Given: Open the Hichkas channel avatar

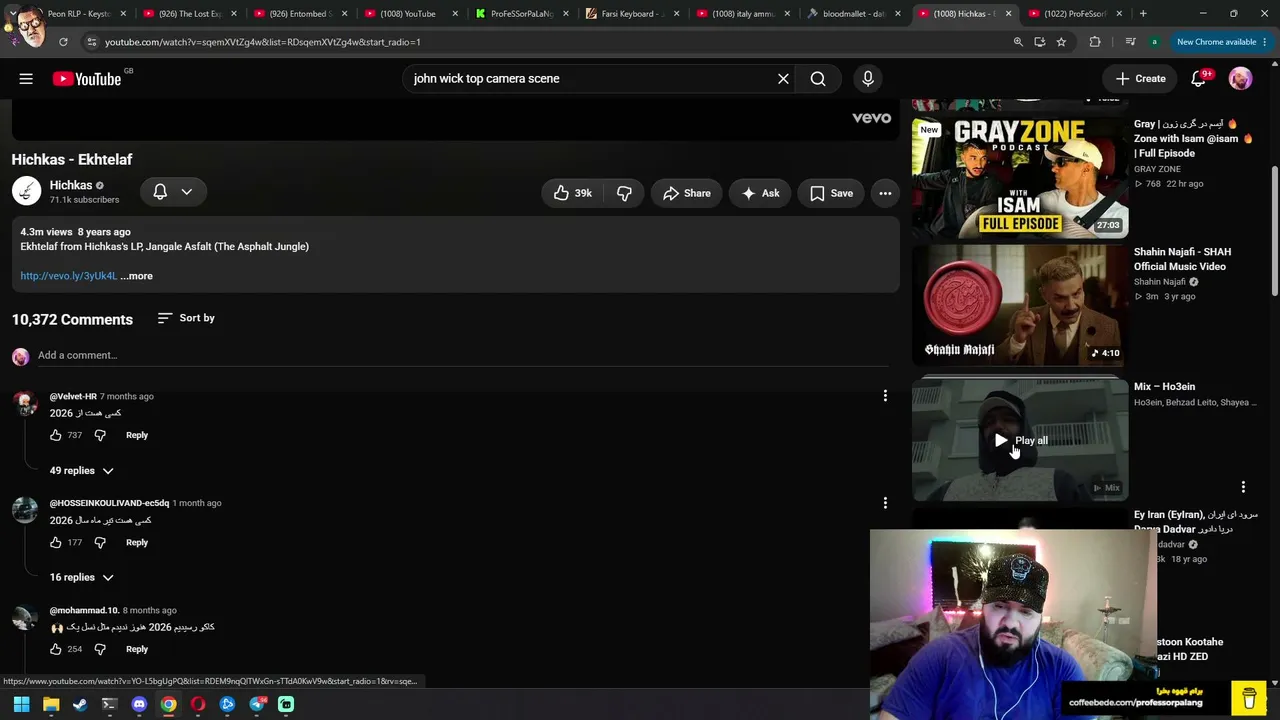Looking at the screenshot, I should 26,190.
